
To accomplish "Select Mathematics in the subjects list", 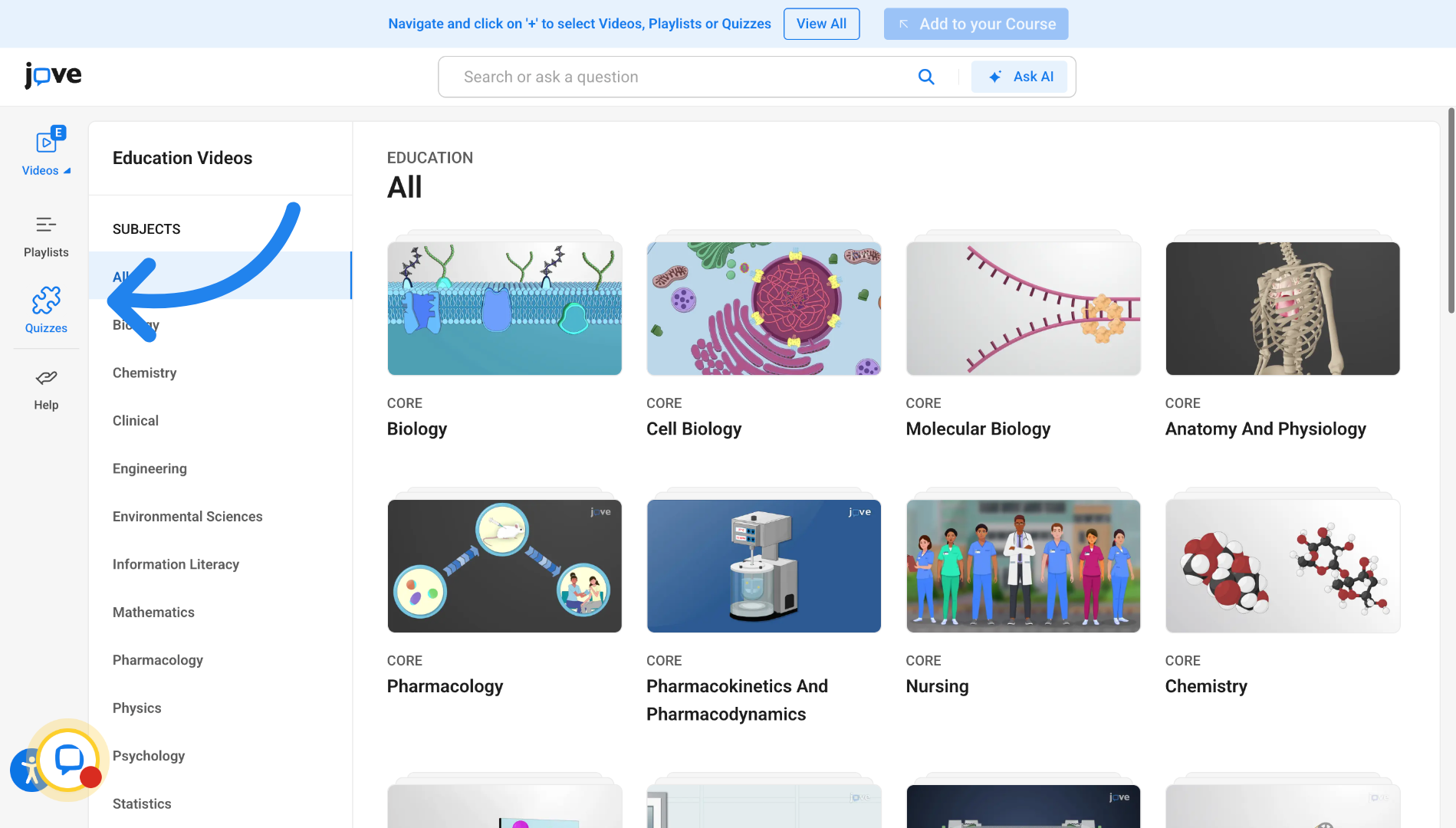I will click(x=153, y=613).
